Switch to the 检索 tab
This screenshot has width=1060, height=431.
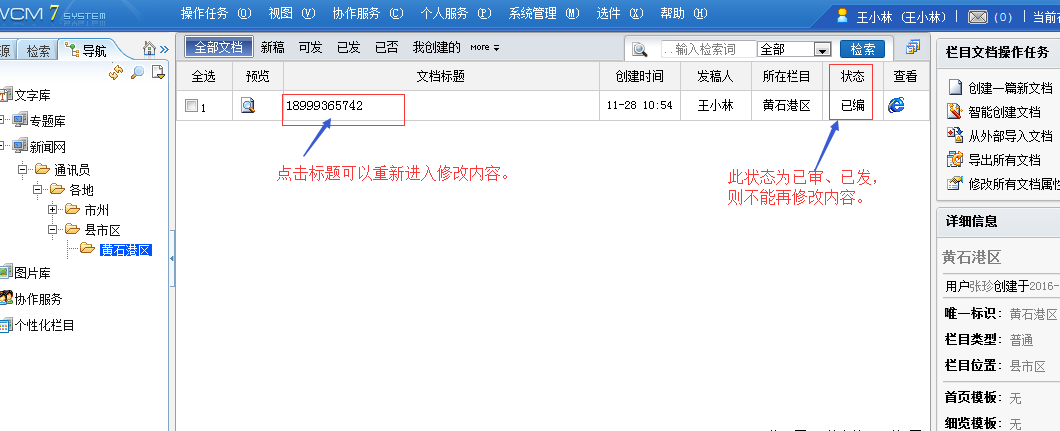[x=38, y=51]
